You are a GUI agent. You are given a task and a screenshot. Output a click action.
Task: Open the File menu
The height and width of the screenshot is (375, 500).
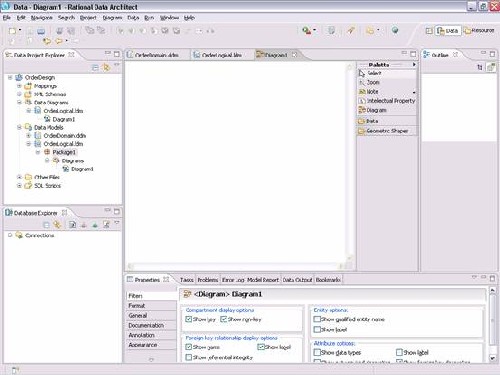7,18
